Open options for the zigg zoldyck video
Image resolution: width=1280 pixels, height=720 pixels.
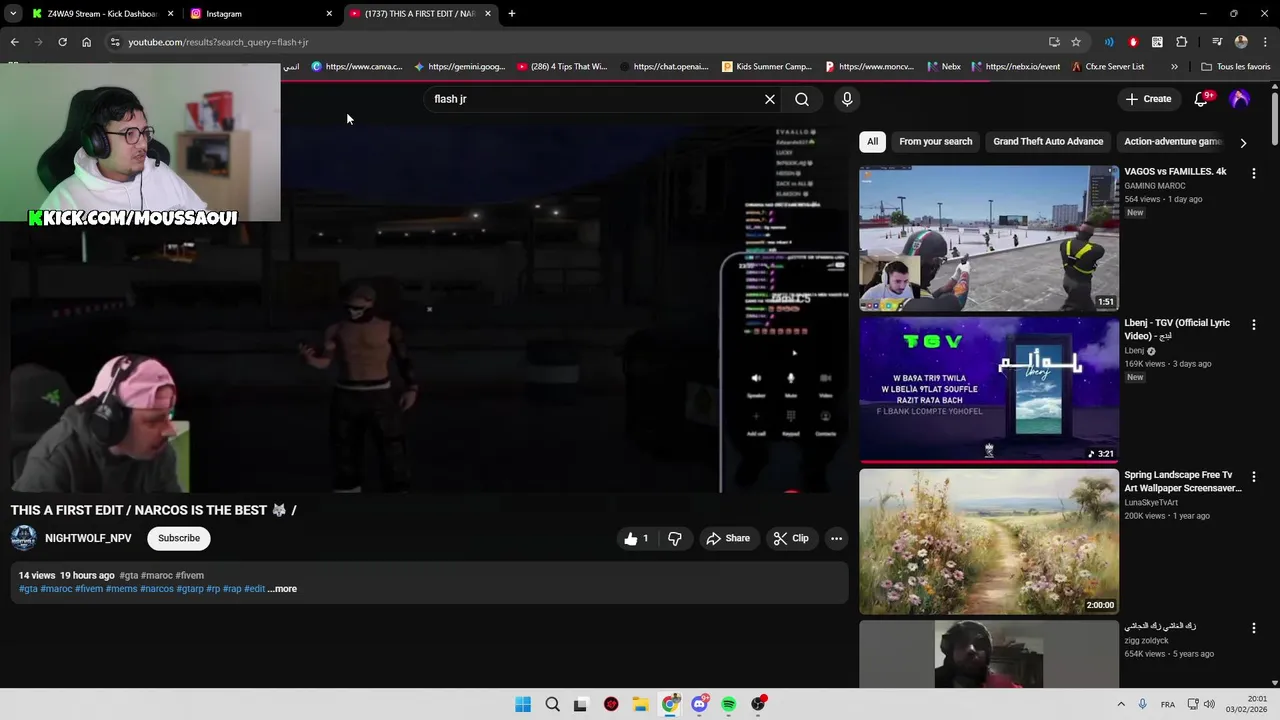[1254, 628]
